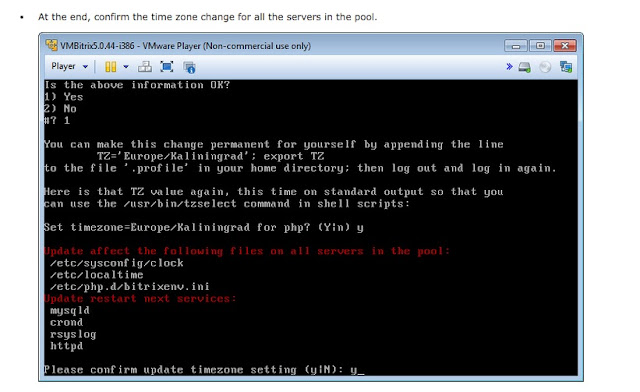This screenshot has width=640, height=392.
Task: Click the '2) No' option line
Action: (60, 109)
